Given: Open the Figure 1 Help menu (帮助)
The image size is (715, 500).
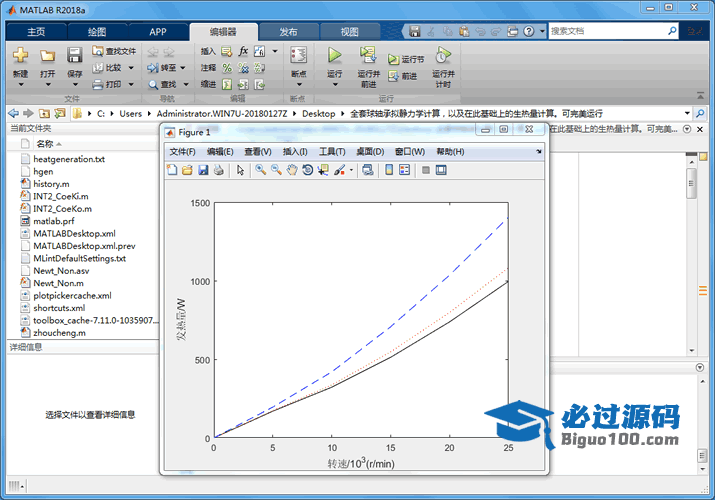Looking at the screenshot, I should pos(451,152).
